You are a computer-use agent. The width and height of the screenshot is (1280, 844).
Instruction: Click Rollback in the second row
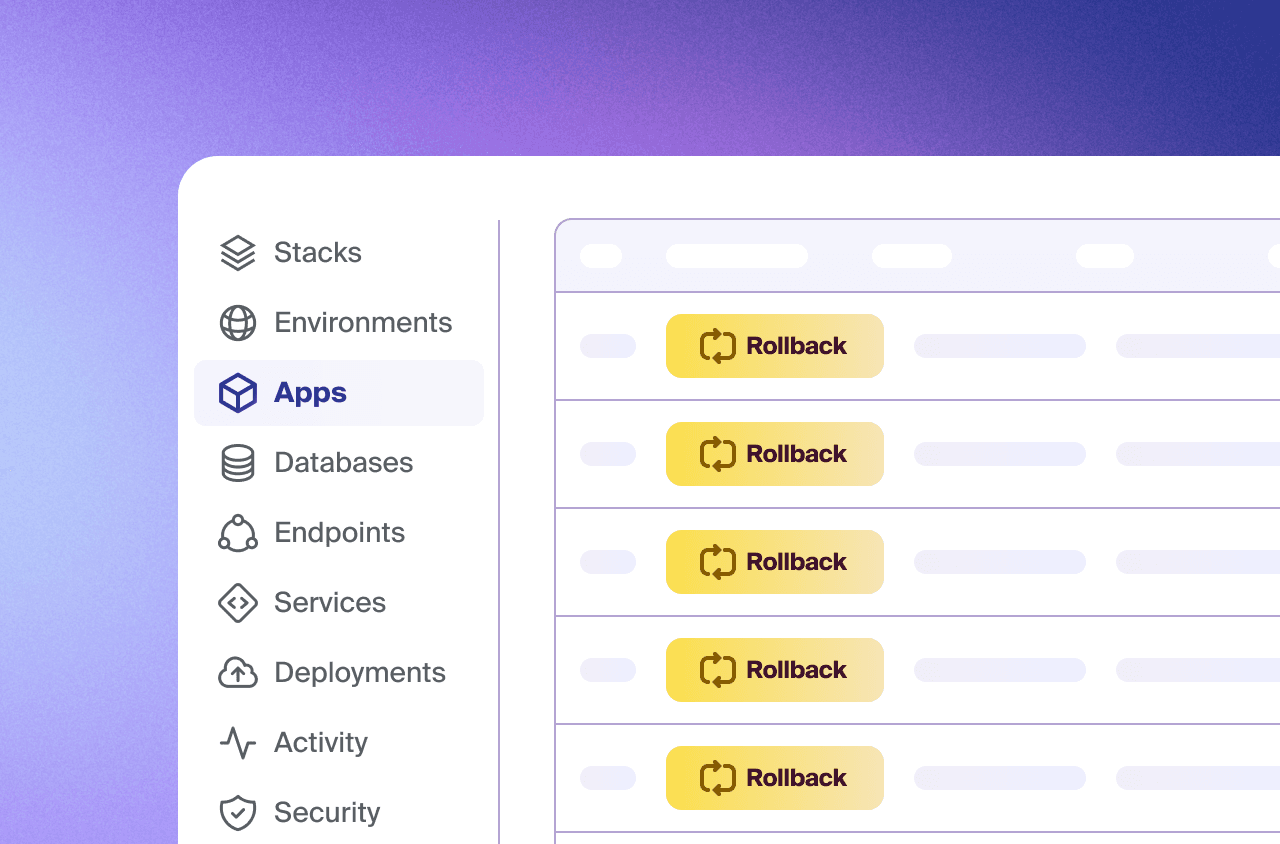tap(775, 454)
